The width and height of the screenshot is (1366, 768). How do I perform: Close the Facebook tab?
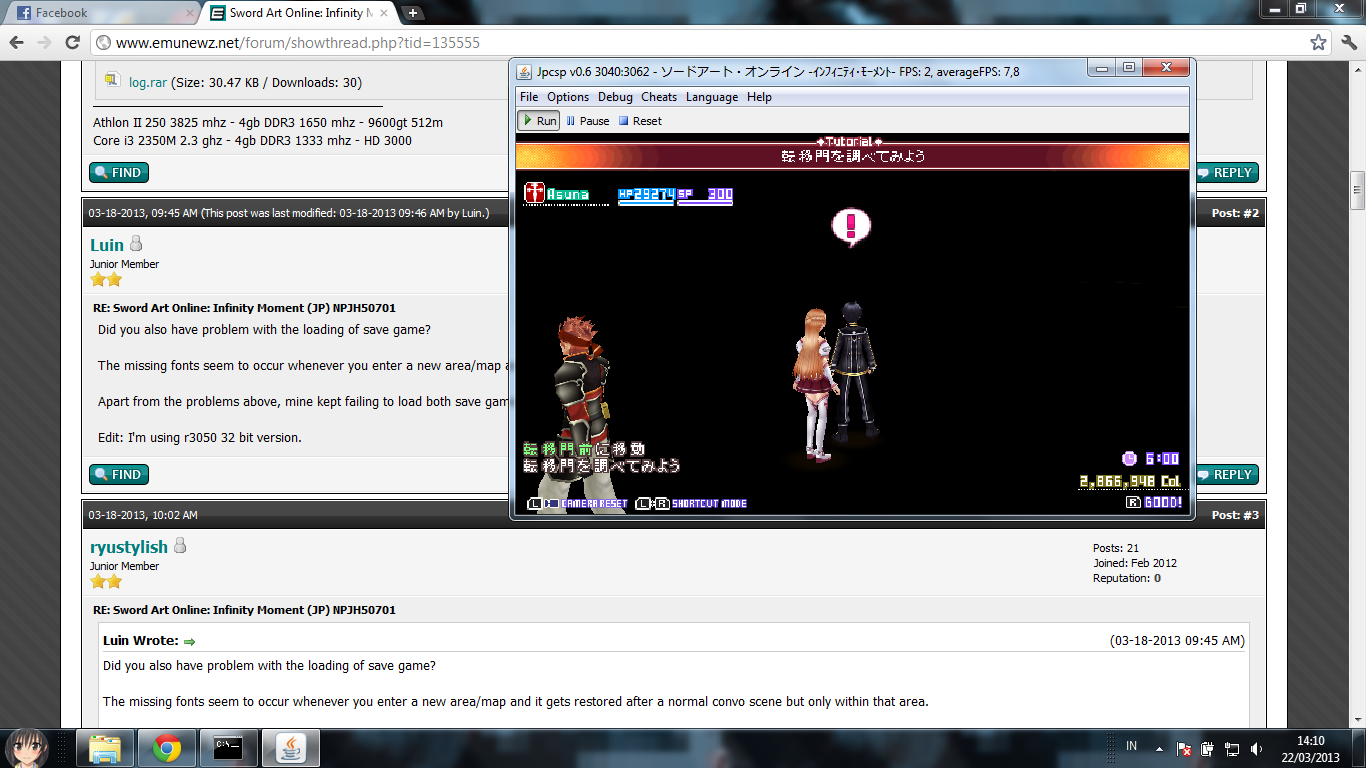click(189, 13)
